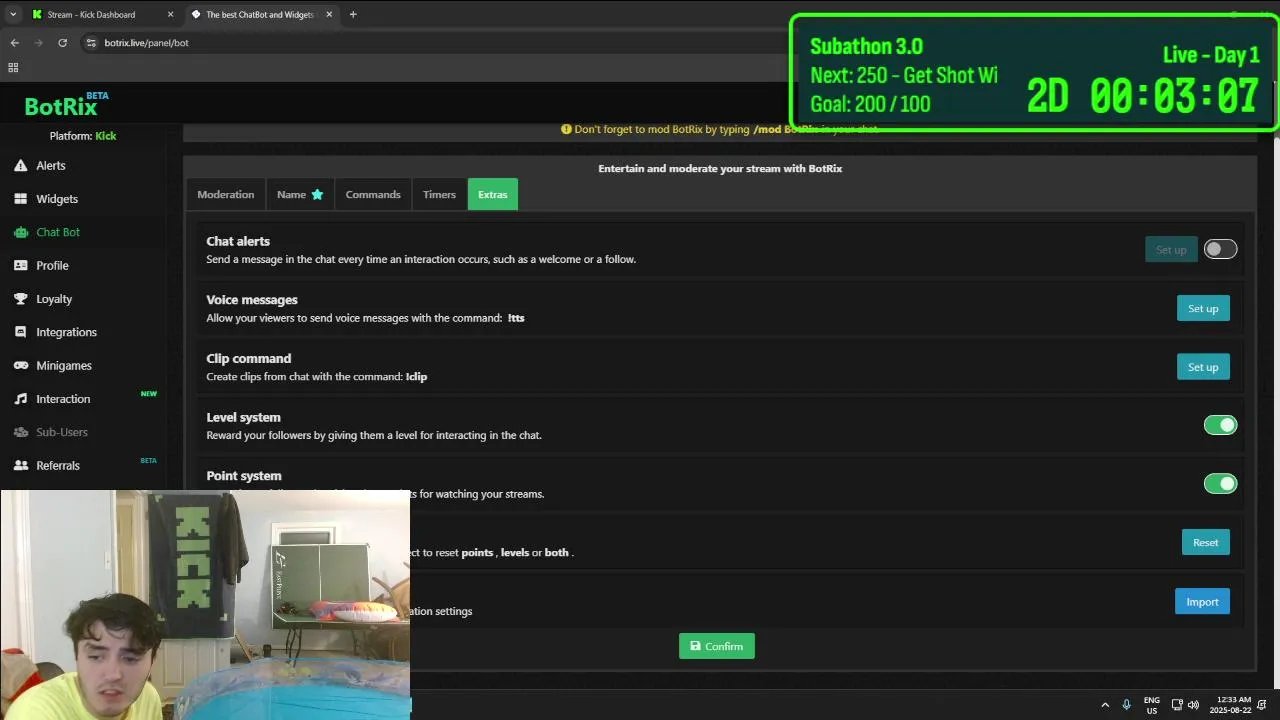Click the Reset button
The height and width of the screenshot is (720, 1280).
pos(1206,542)
